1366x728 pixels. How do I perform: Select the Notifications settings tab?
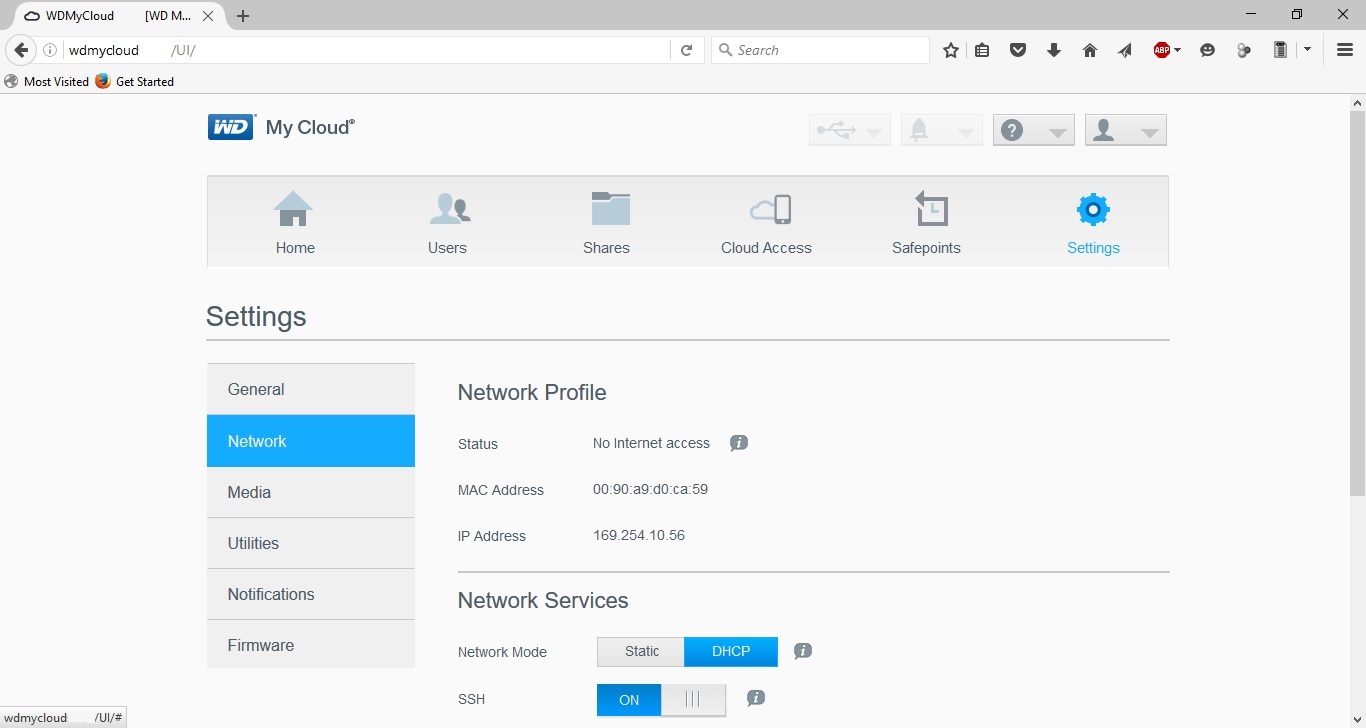(311, 594)
